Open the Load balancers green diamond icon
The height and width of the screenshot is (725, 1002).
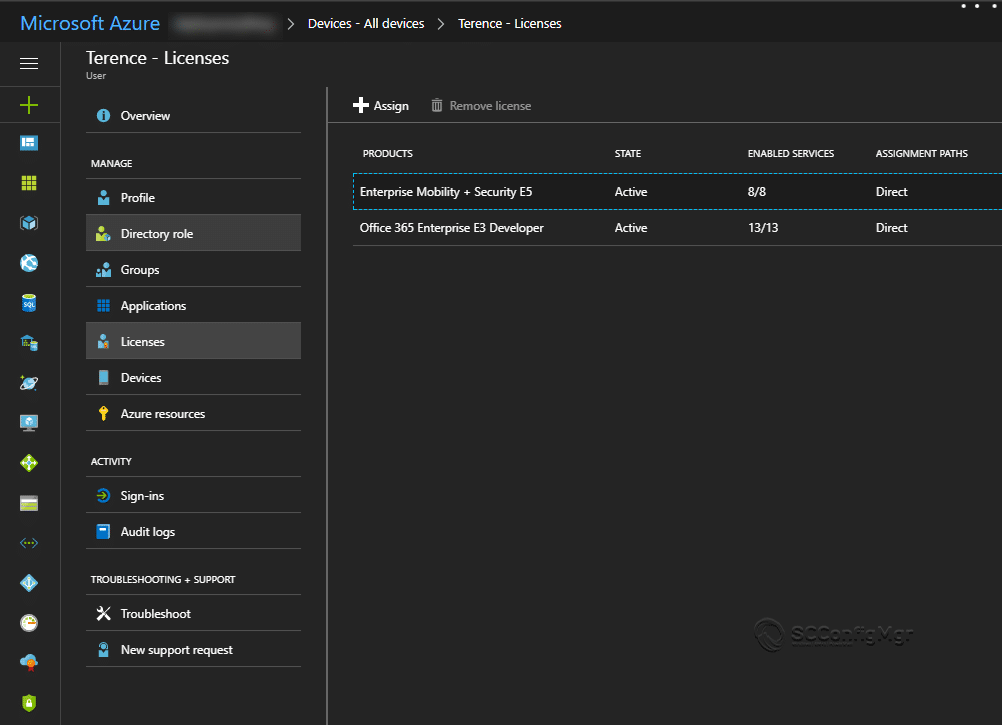tap(29, 463)
